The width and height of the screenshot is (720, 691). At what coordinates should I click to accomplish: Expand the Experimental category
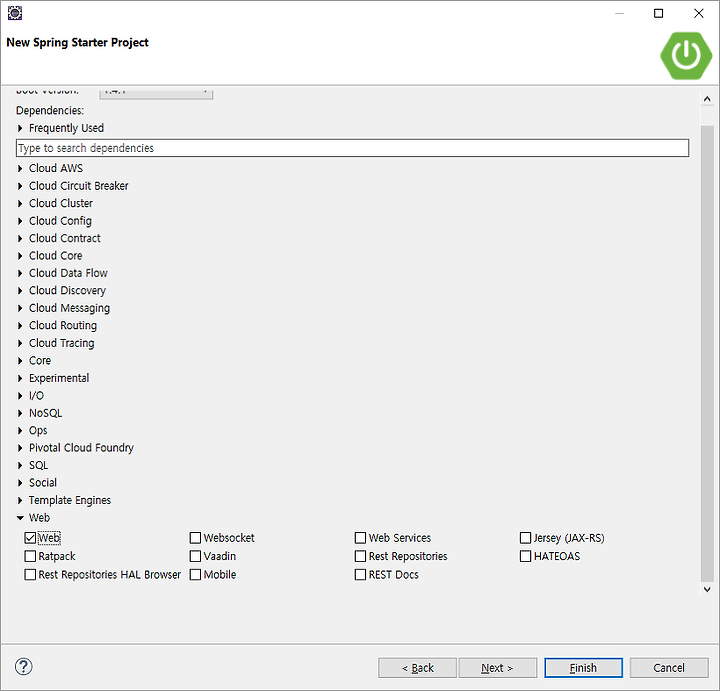pos(20,378)
